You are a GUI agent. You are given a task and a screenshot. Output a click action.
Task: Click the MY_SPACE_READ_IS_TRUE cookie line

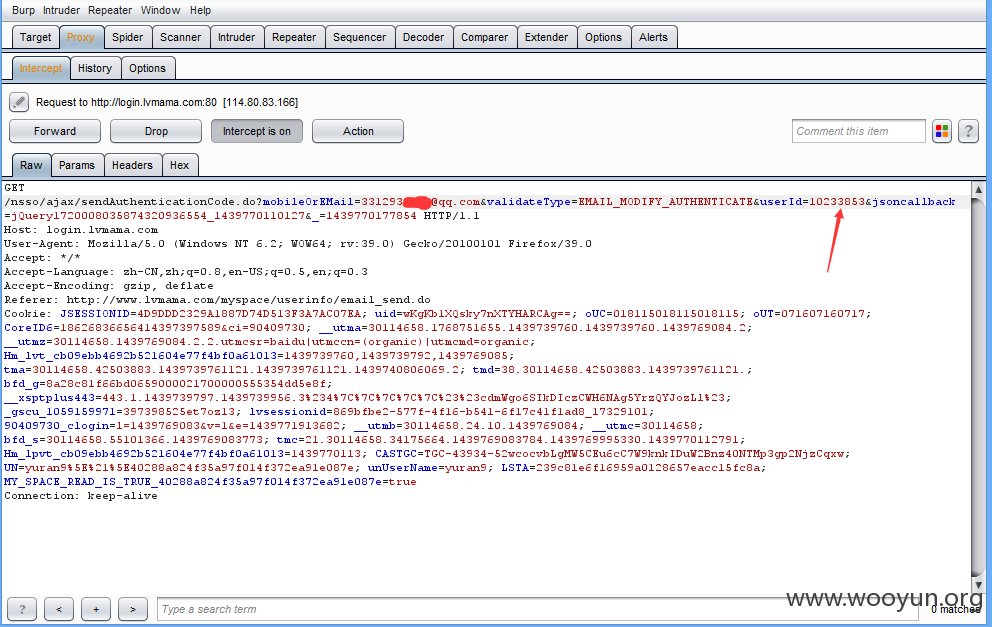[x=210, y=482]
